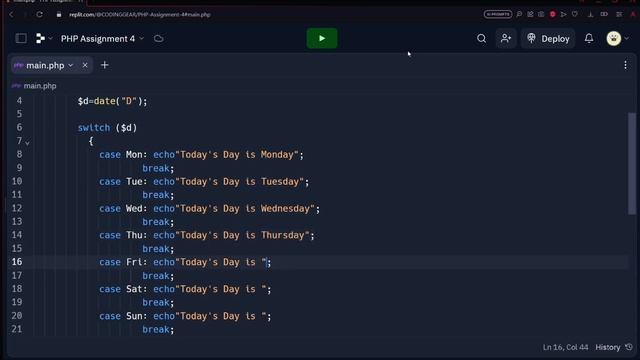Click the browser settings sliders icon
640x360 pixels.
[619, 14]
